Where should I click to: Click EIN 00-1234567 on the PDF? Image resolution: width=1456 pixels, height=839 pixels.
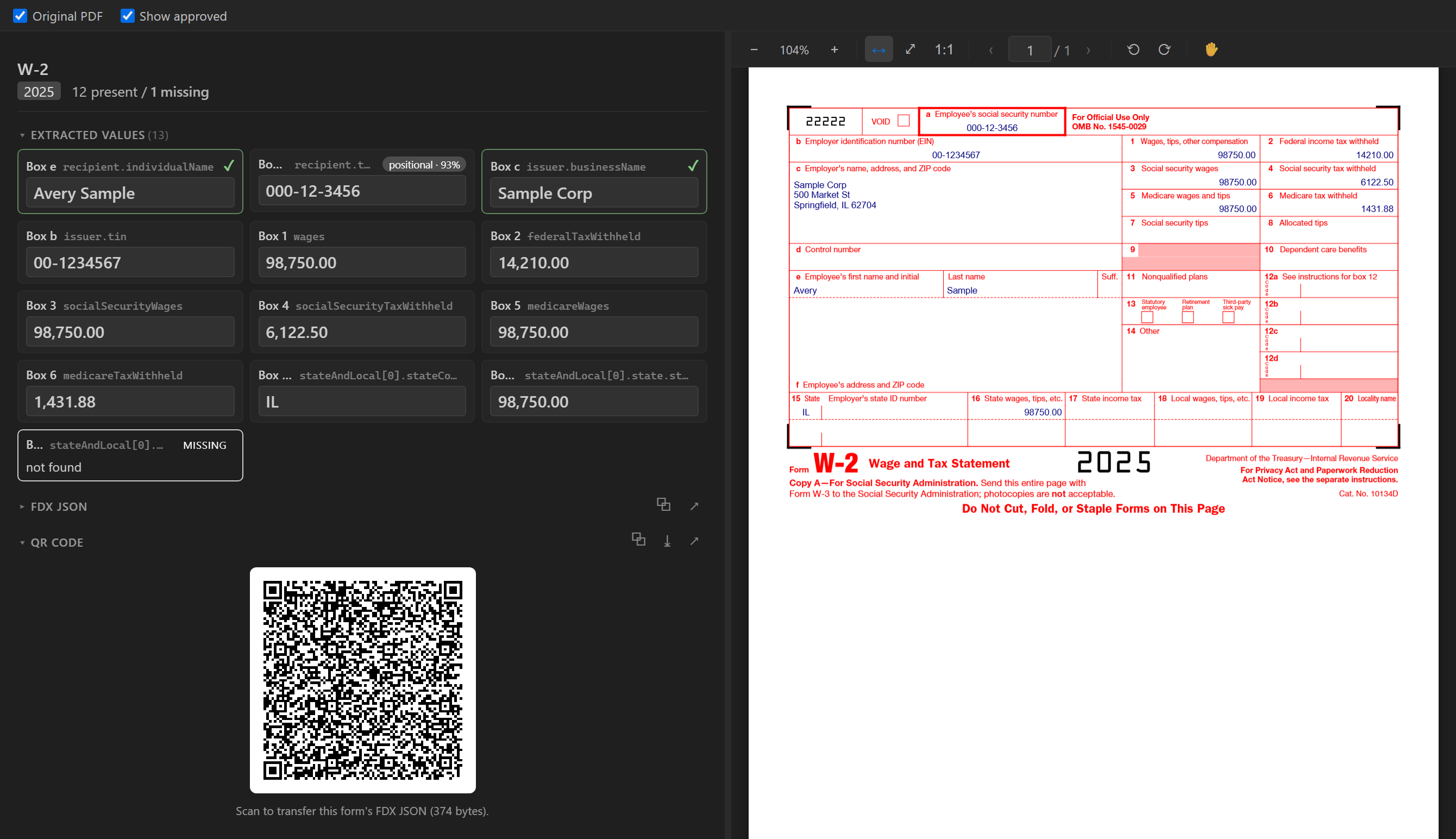956,155
